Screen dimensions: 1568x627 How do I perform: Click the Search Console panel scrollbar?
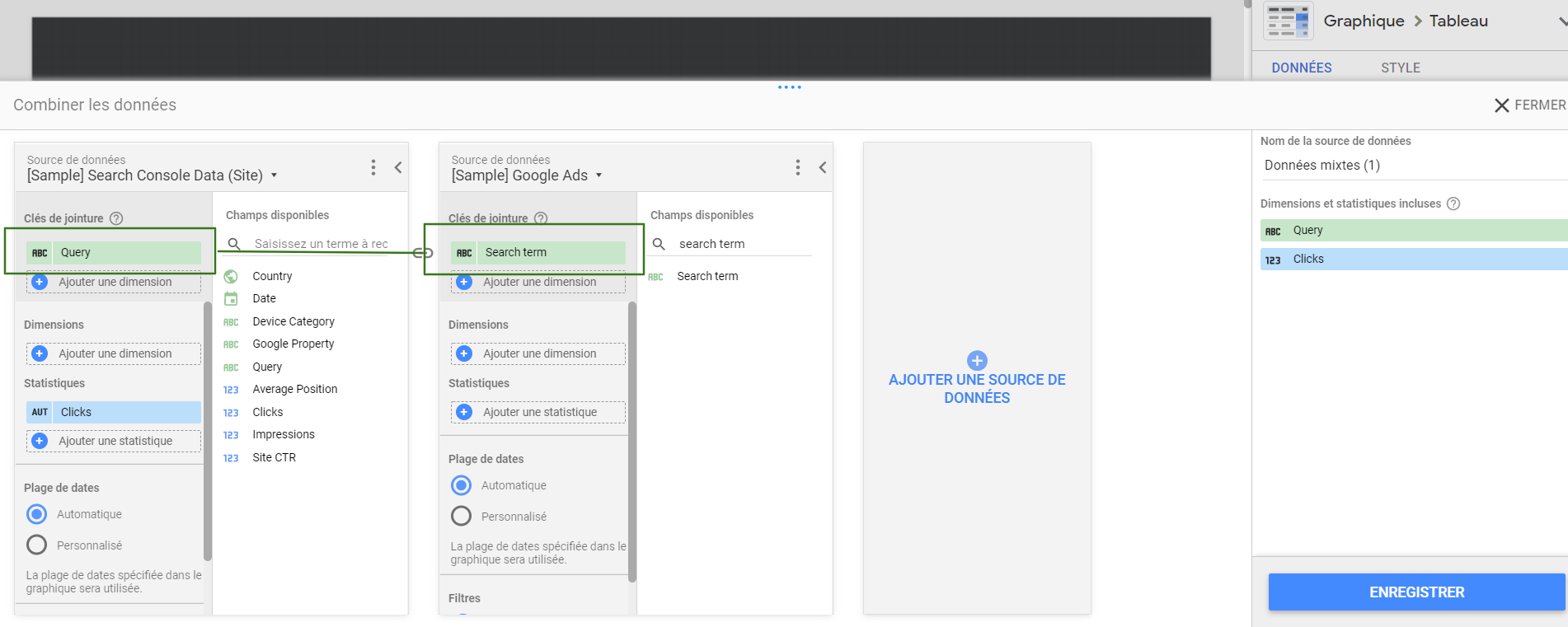click(x=207, y=431)
